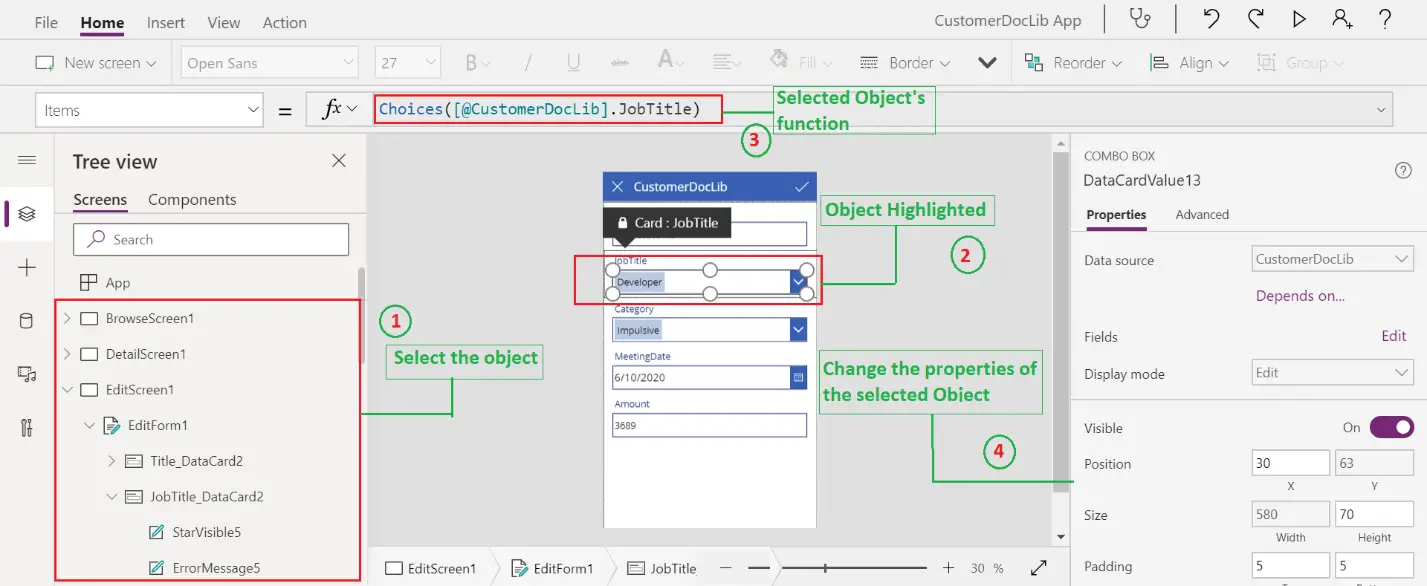Viewport: 1427px width, 586px height.
Task: Click the Position X value field
Action: click(1290, 463)
